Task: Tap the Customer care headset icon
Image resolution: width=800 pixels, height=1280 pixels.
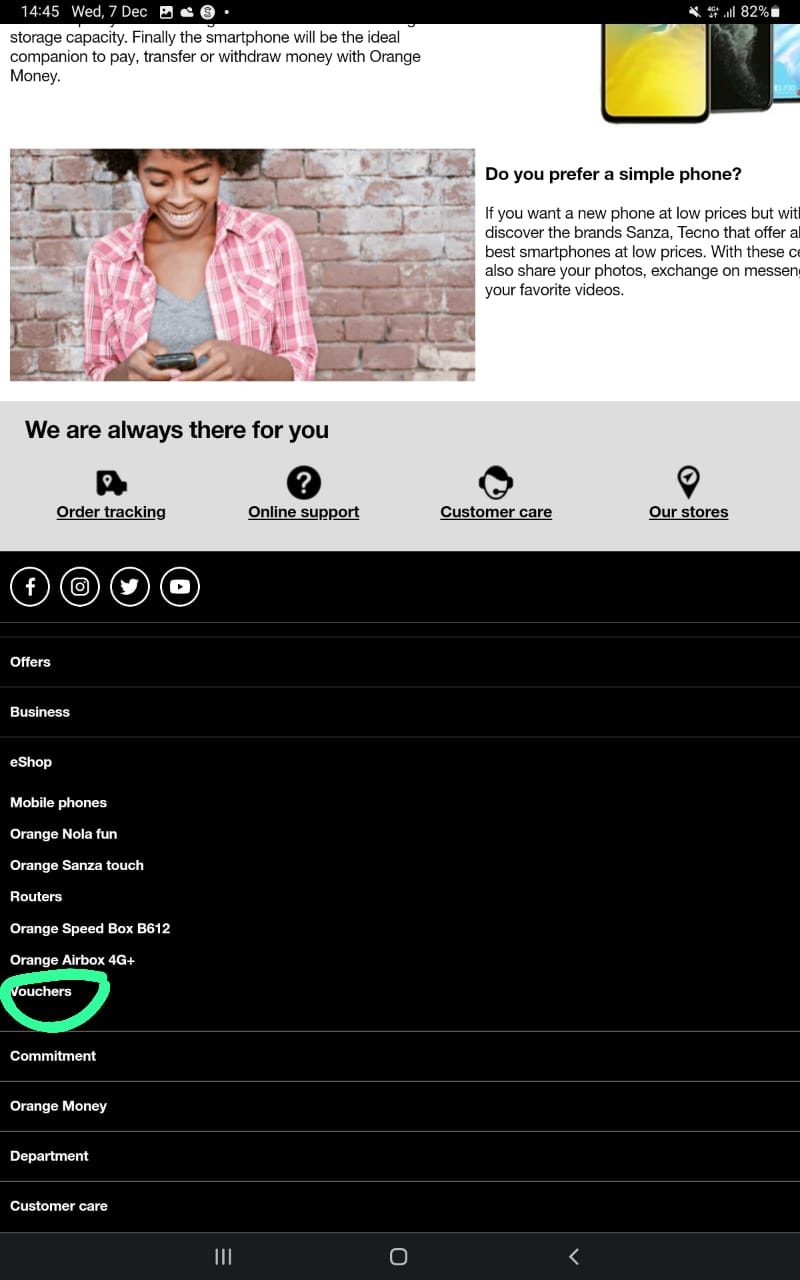Action: (496, 483)
